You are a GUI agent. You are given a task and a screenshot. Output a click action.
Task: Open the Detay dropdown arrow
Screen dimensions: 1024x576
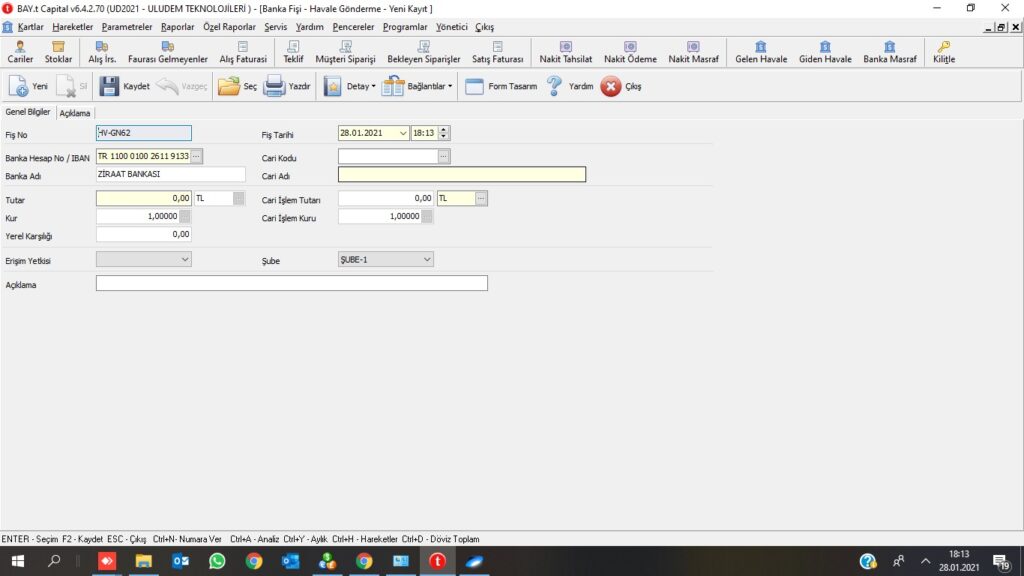[373, 87]
